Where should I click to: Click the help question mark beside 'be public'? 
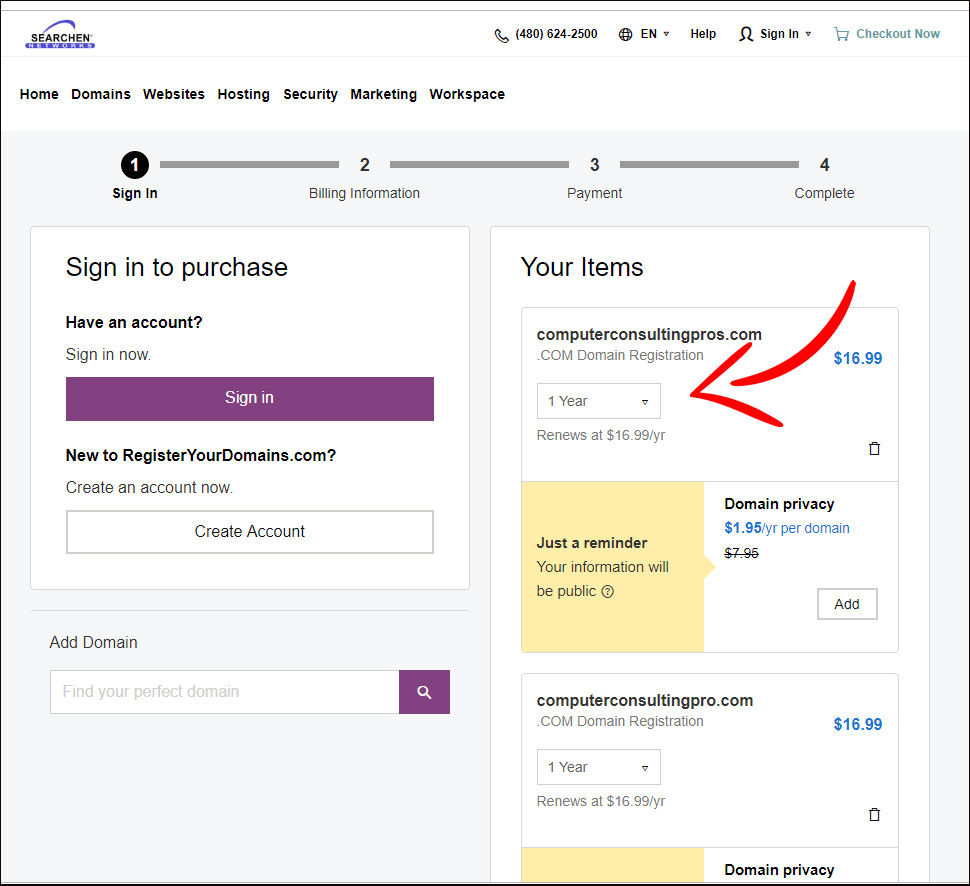(608, 591)
